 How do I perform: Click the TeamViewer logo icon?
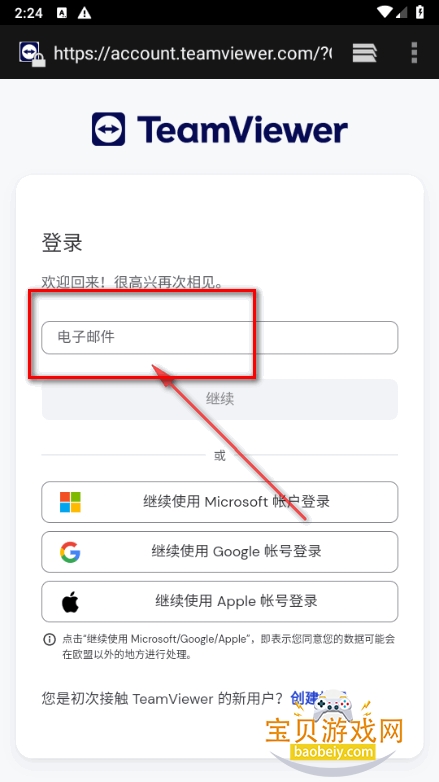pos(108,129)
